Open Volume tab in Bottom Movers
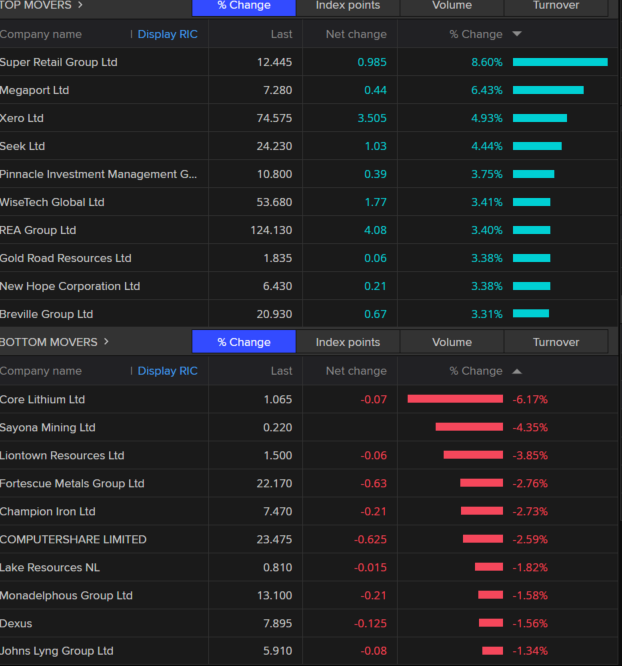Viewport: 622px width, 666px height. [x=452, y=342]
